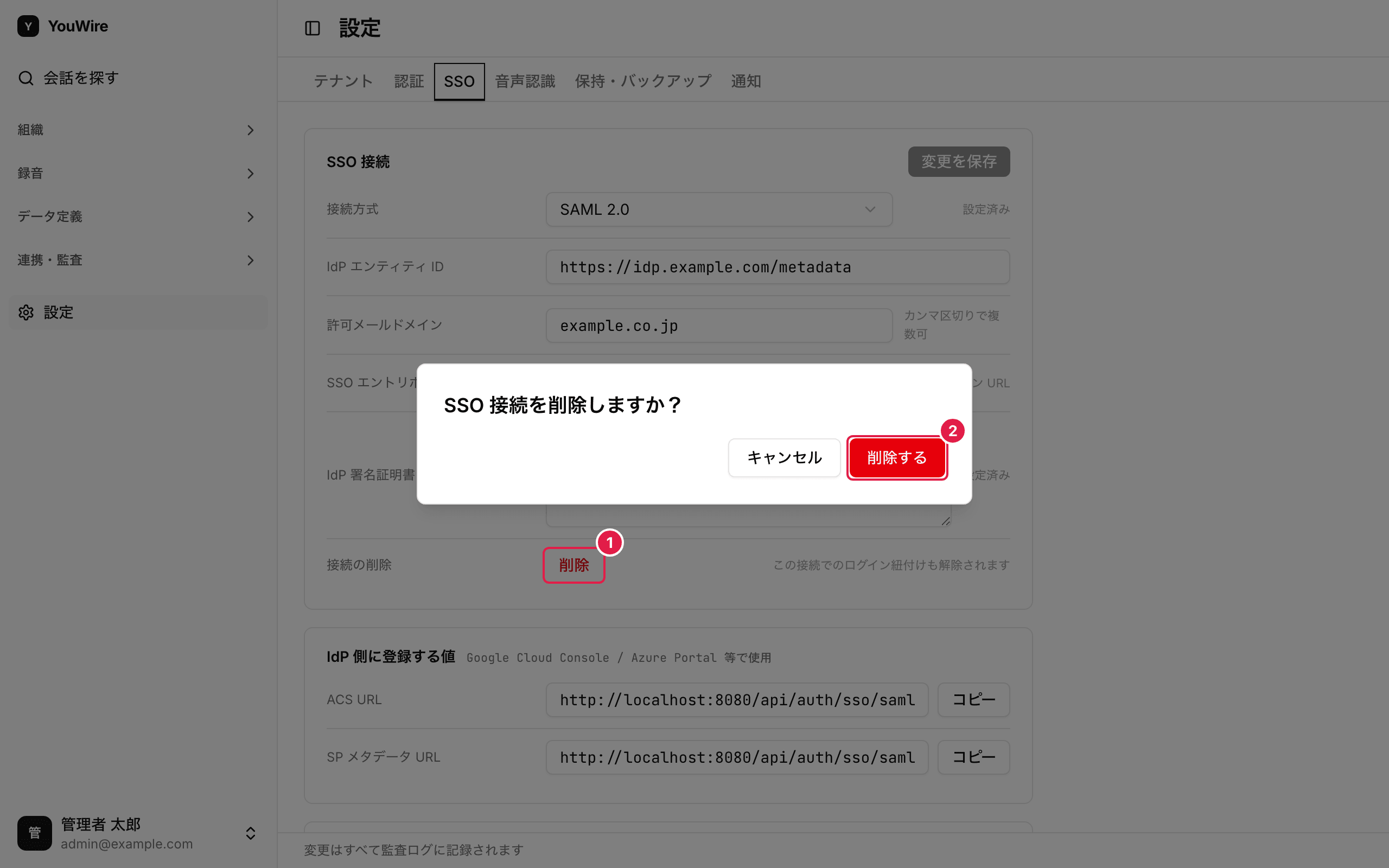Click the YouWire logo icon
Image resolution: width=1389 pixels, height=868 pixels.
(x=28, y=26)
